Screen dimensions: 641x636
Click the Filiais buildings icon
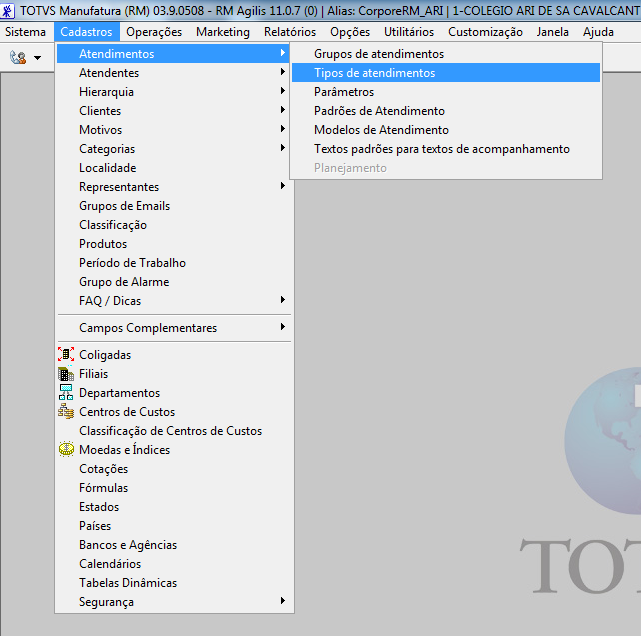(x=66, y=374)
